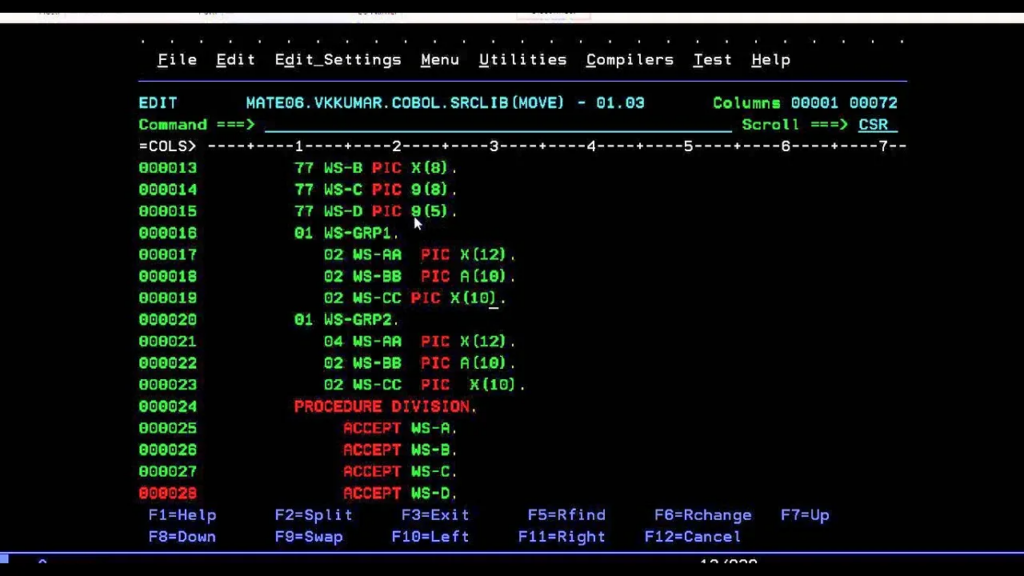Click F5=Rfind to repeat find
1024x576 pixels.
566,515
